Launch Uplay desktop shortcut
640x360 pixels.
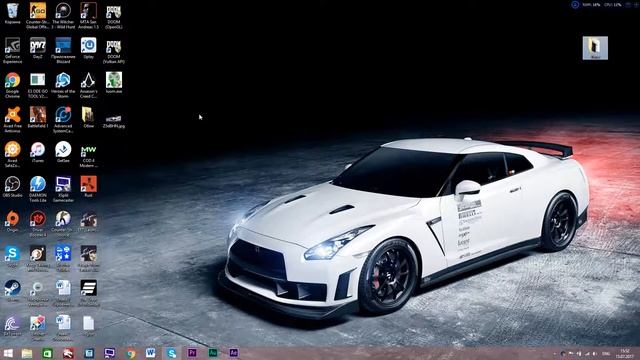[x=89, y=48]
